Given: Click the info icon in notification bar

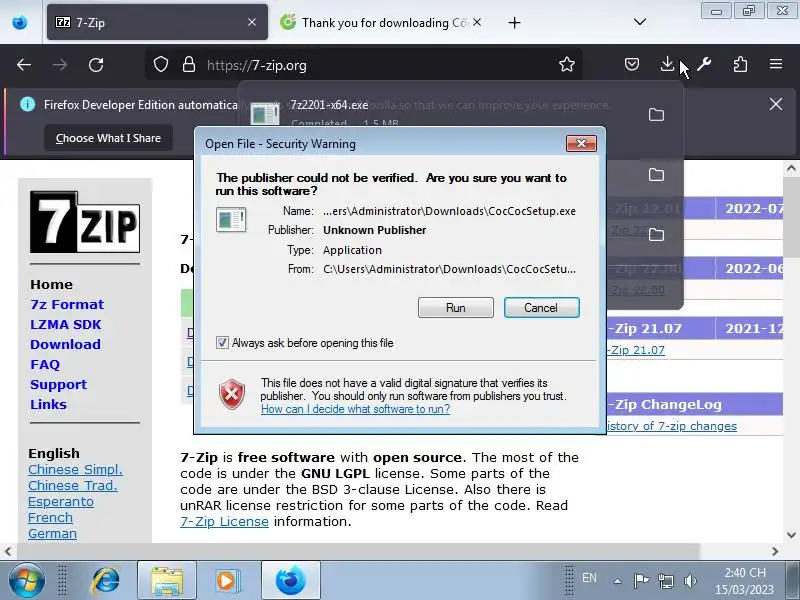Looking at the screenshot, I should [x=28, y=104].
